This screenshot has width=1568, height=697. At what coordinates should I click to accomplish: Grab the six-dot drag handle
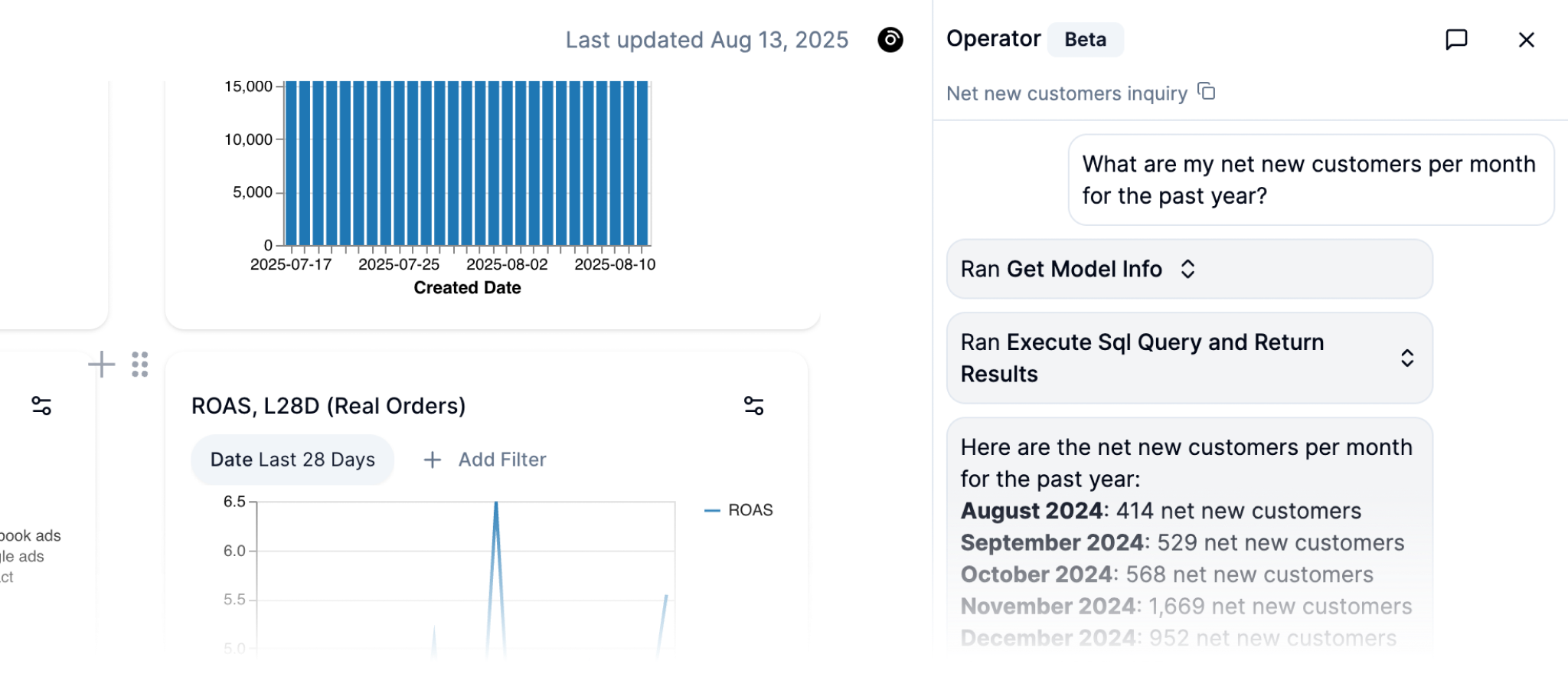point(139,365)
